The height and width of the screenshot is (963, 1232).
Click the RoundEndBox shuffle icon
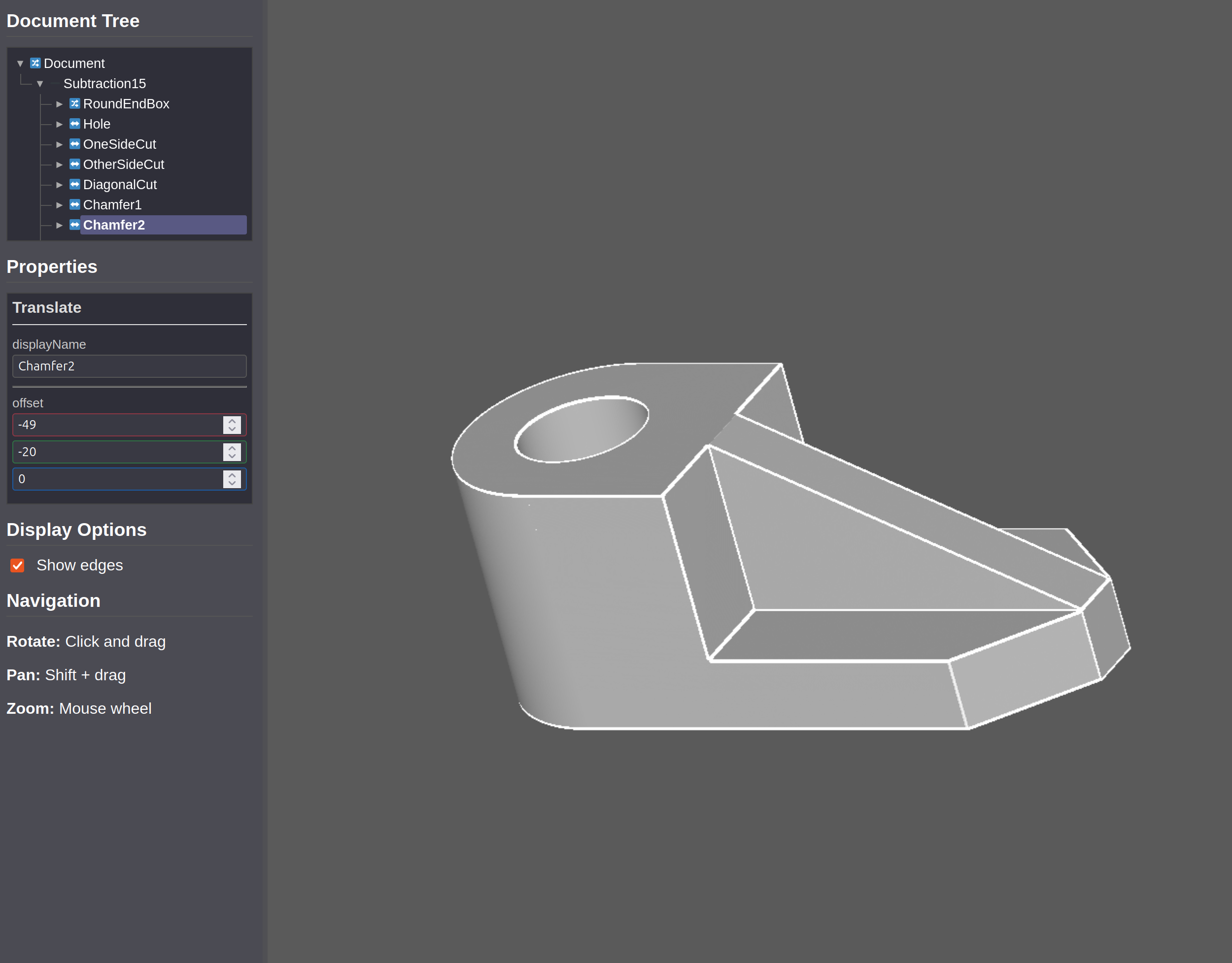(74, 104)
